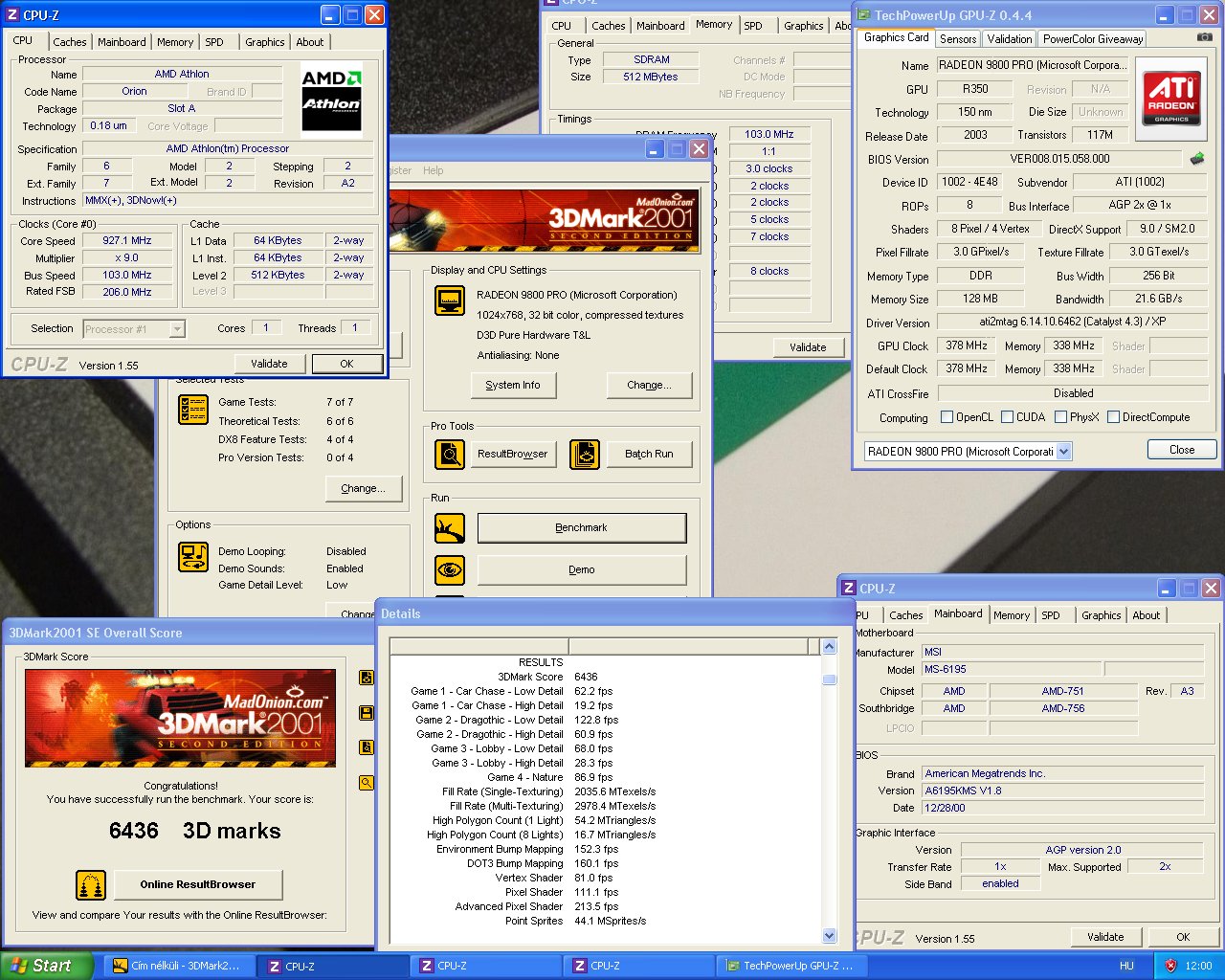Click the '6436 3D marks' score text
This screenshot has width=1225, height=980.
pyautogui.click(x=195, y=831)
